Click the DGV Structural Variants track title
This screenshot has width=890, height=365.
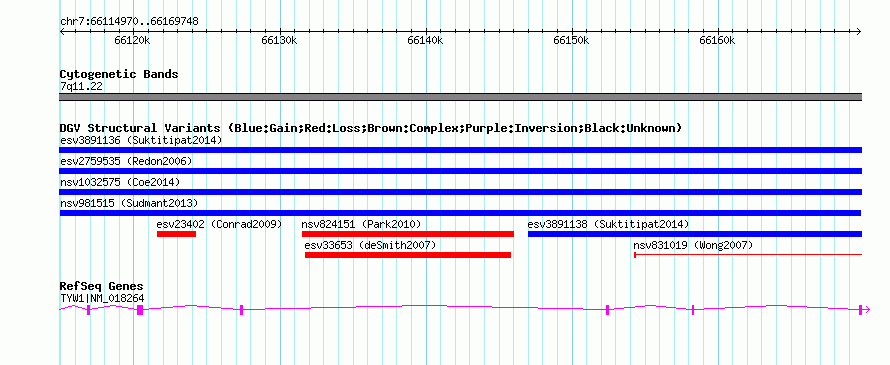click(371, 128)
